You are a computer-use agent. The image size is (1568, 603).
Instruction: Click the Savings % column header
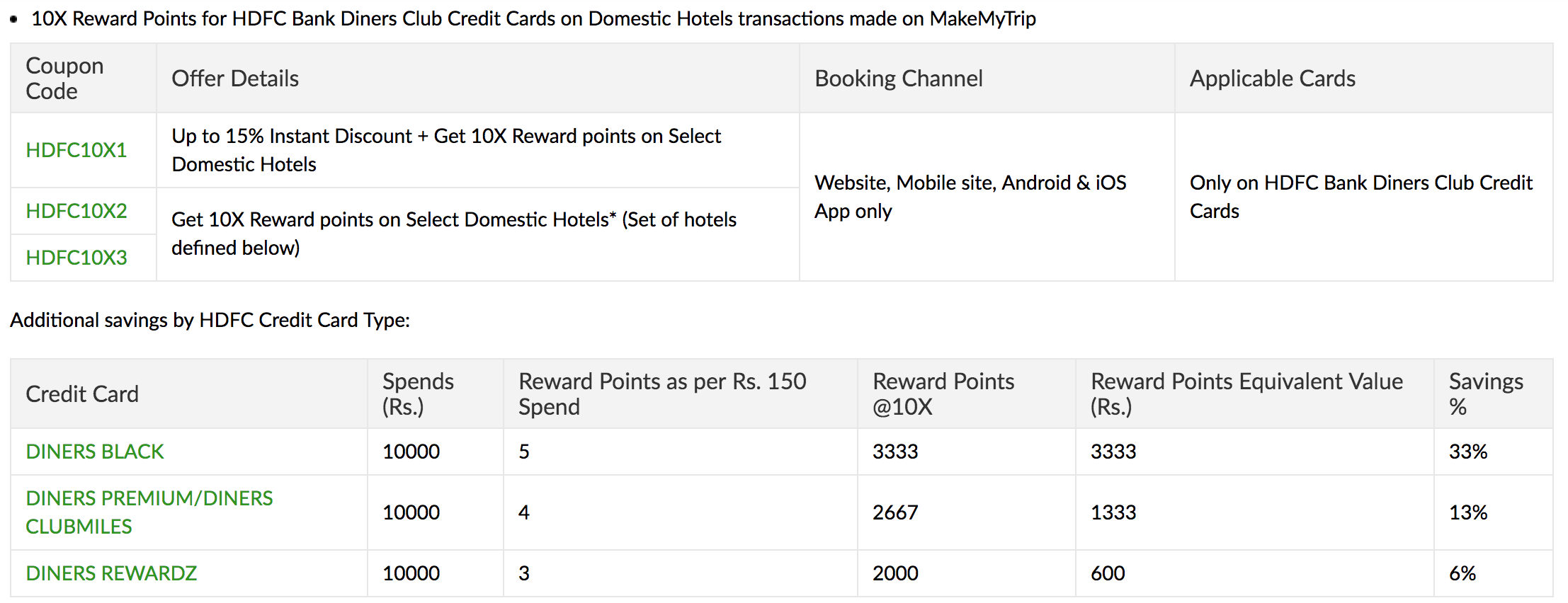(1486, 394)
